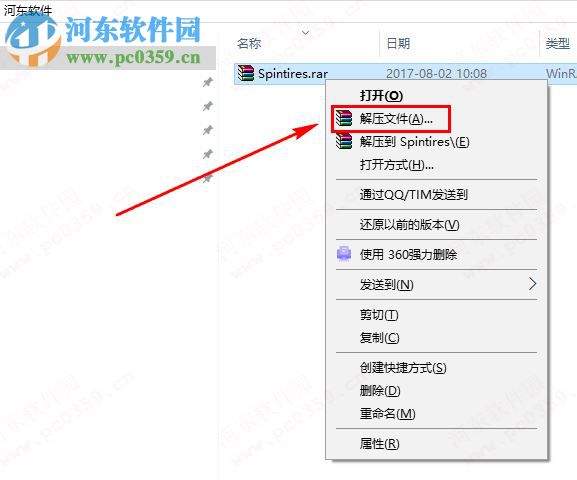Screen dimensions: 577x480
Task: Choose 创建快捷方式(S) entry
Action: click(x=436, y=367)
